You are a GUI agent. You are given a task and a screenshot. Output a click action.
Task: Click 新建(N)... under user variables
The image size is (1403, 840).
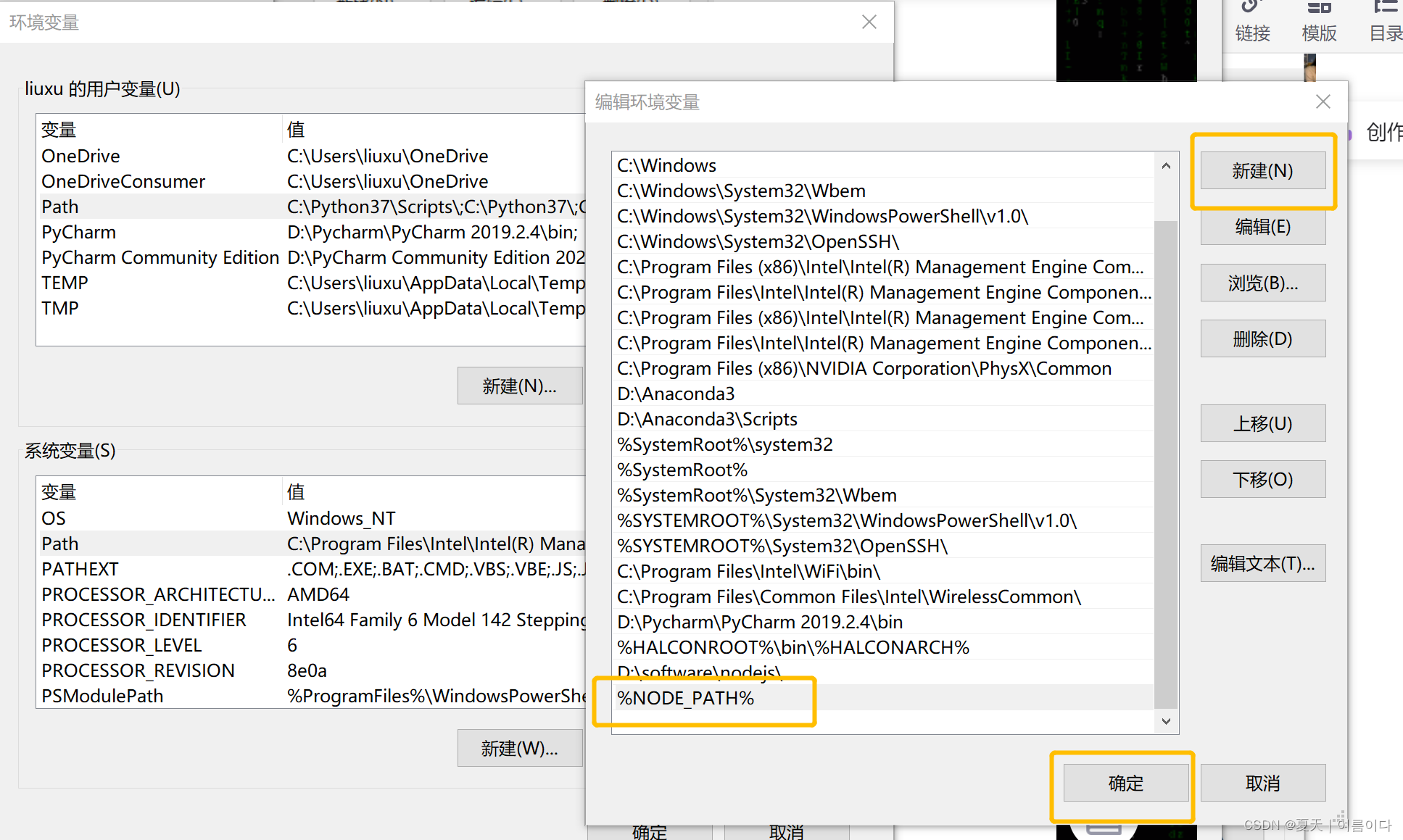[519, 386]
